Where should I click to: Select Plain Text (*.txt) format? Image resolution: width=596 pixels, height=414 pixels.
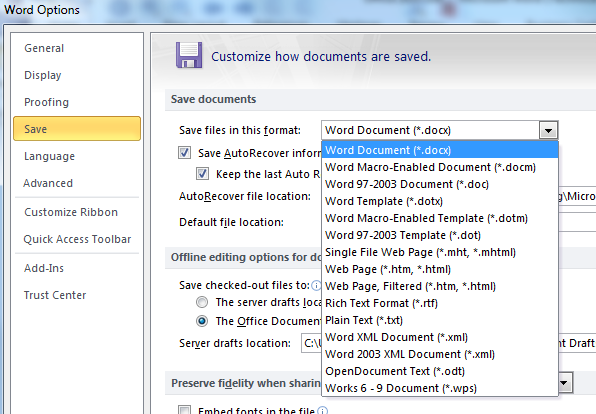pos(440,320)
